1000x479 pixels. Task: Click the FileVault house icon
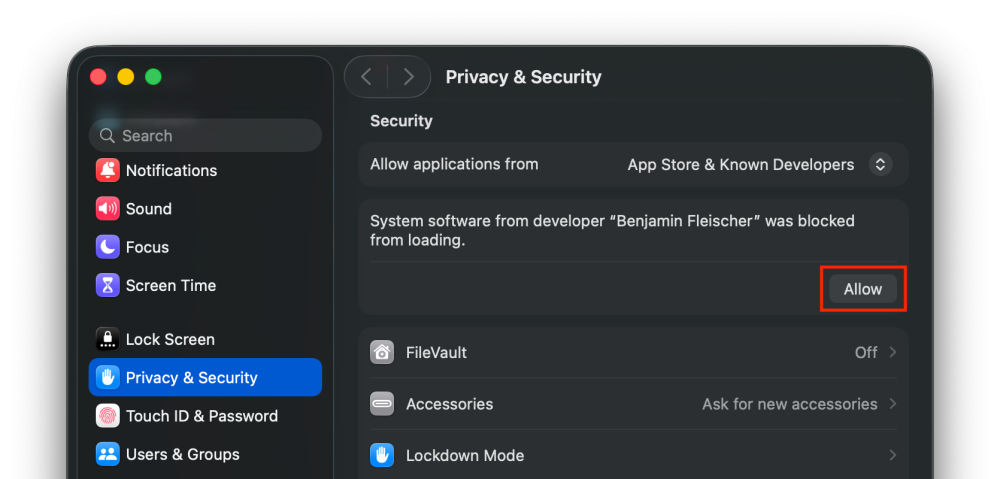pyautogui.click(x=382, y=352)
